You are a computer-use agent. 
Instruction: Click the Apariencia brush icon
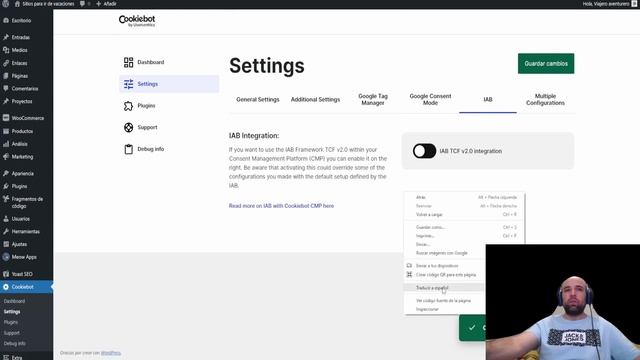[6, 173]
